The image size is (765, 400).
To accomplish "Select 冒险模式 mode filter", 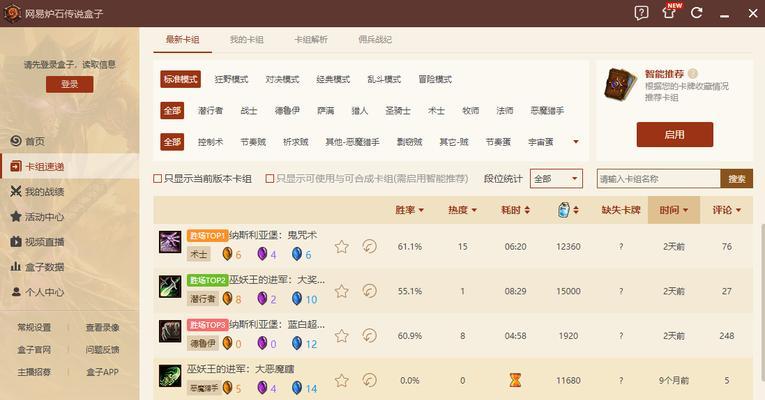I will point(435,79).
